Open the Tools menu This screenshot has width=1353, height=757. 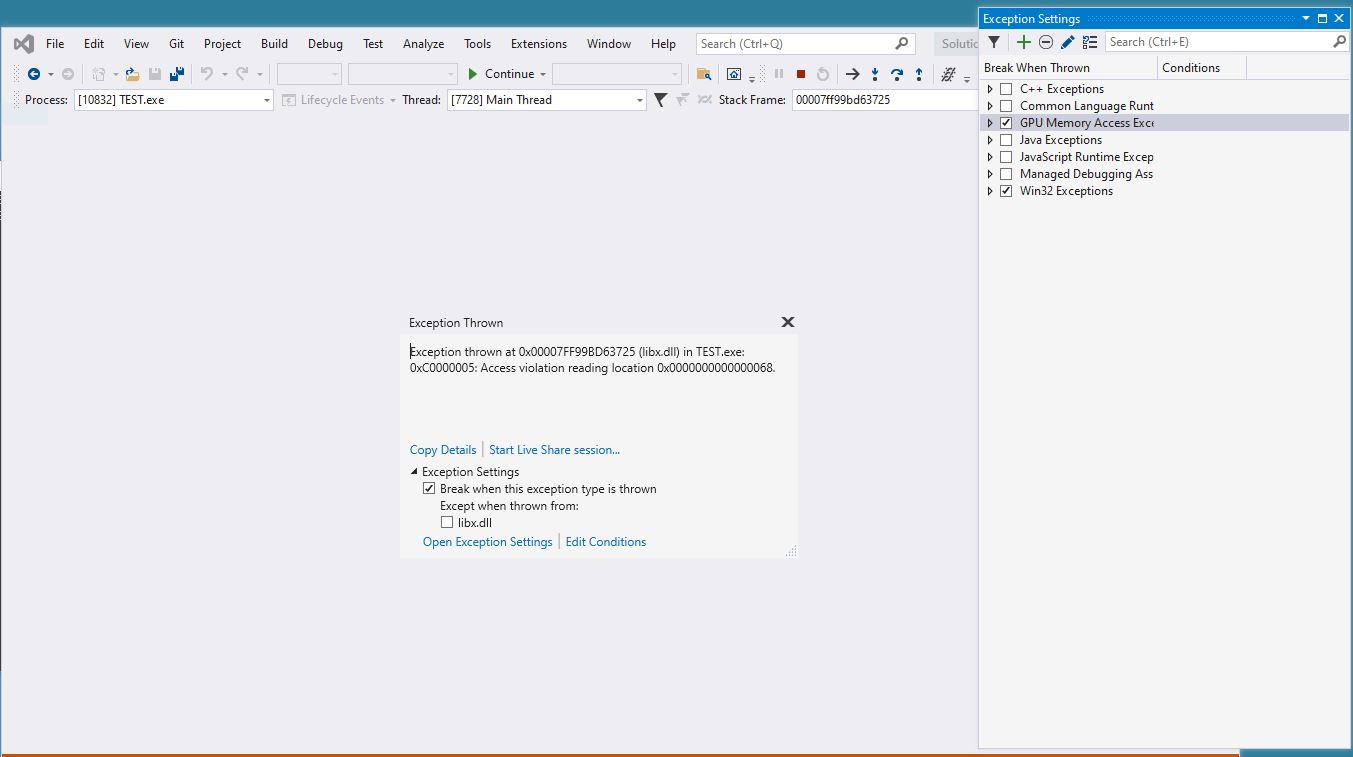coord(477,44)
